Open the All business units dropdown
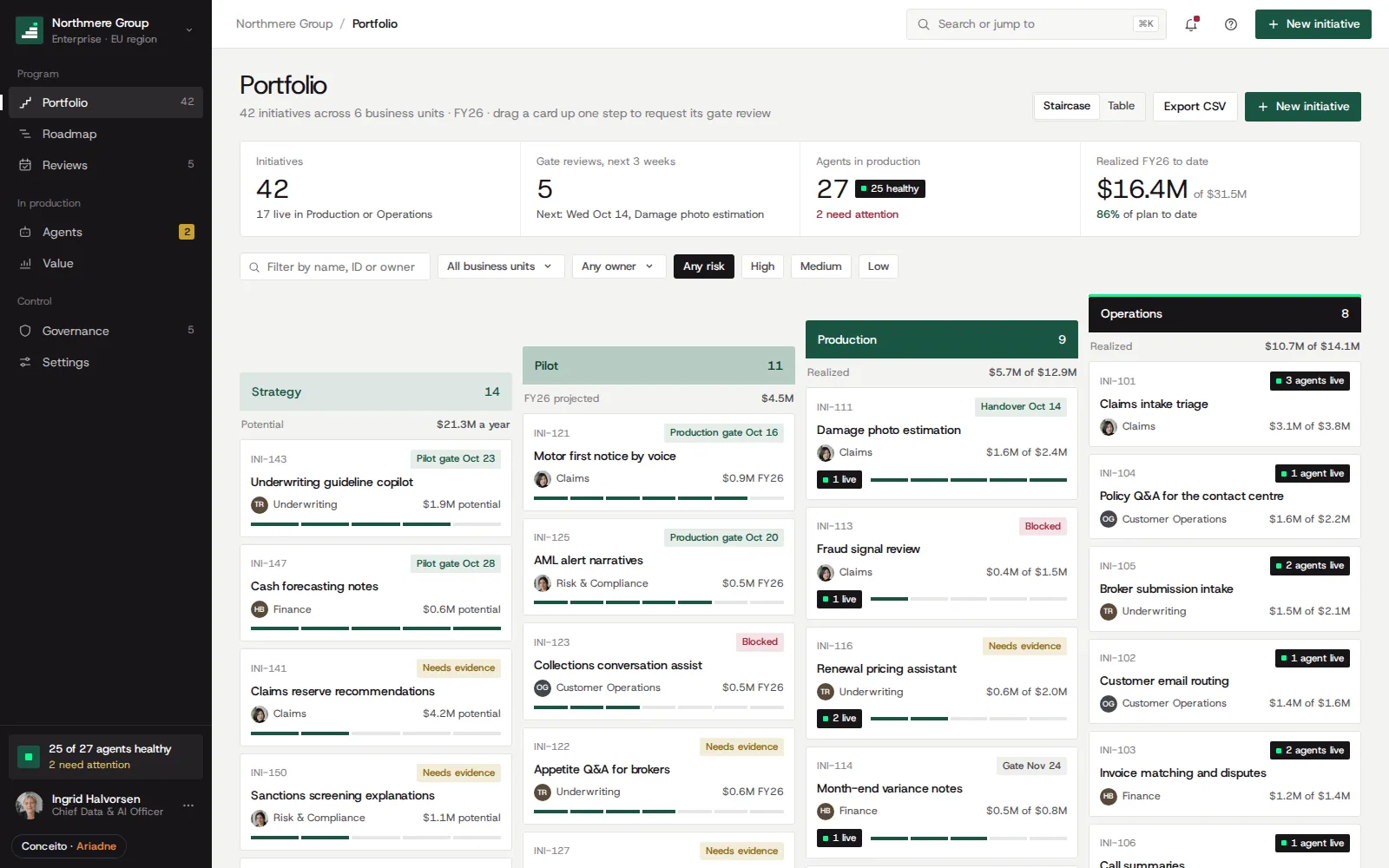1389x868 pixels. tap(501, 266)
